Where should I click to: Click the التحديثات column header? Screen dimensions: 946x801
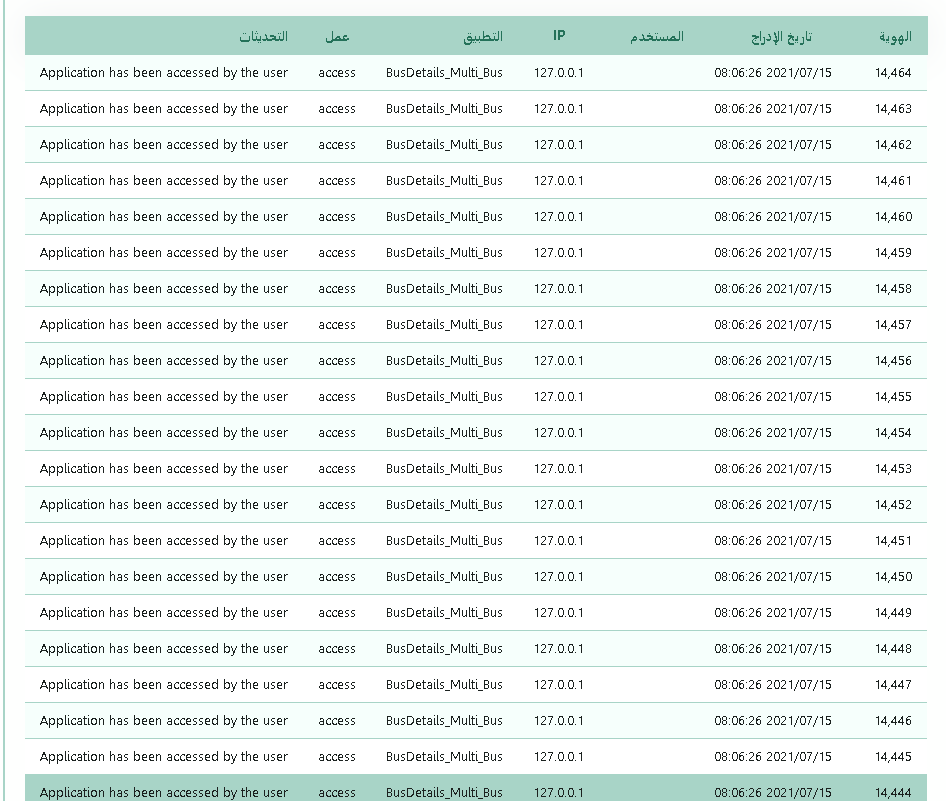[263, 37]
